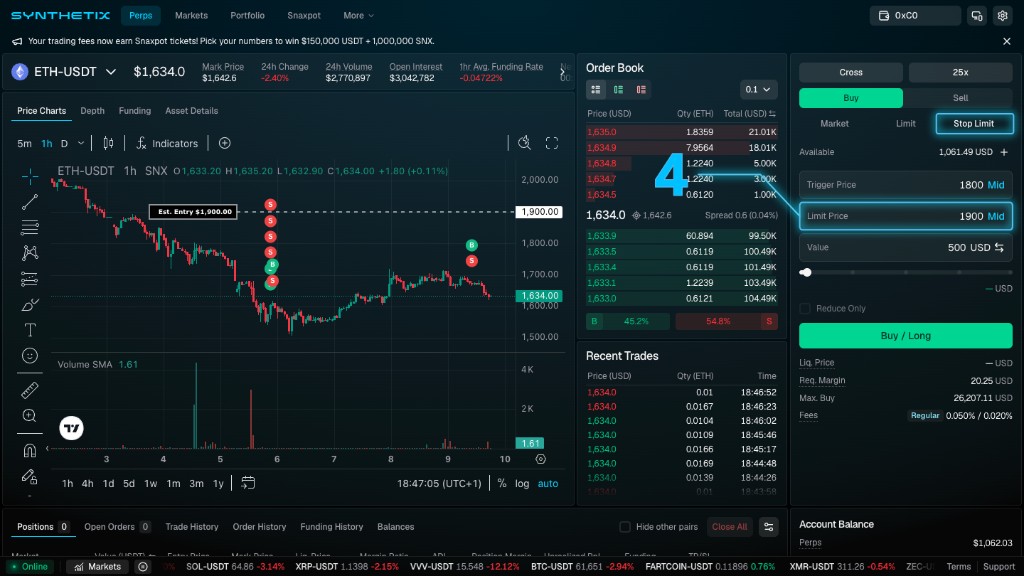This screenshot has width=1024, height=576.
Task: Toggle the log scale on chart
Action: [x=522, y=483]
